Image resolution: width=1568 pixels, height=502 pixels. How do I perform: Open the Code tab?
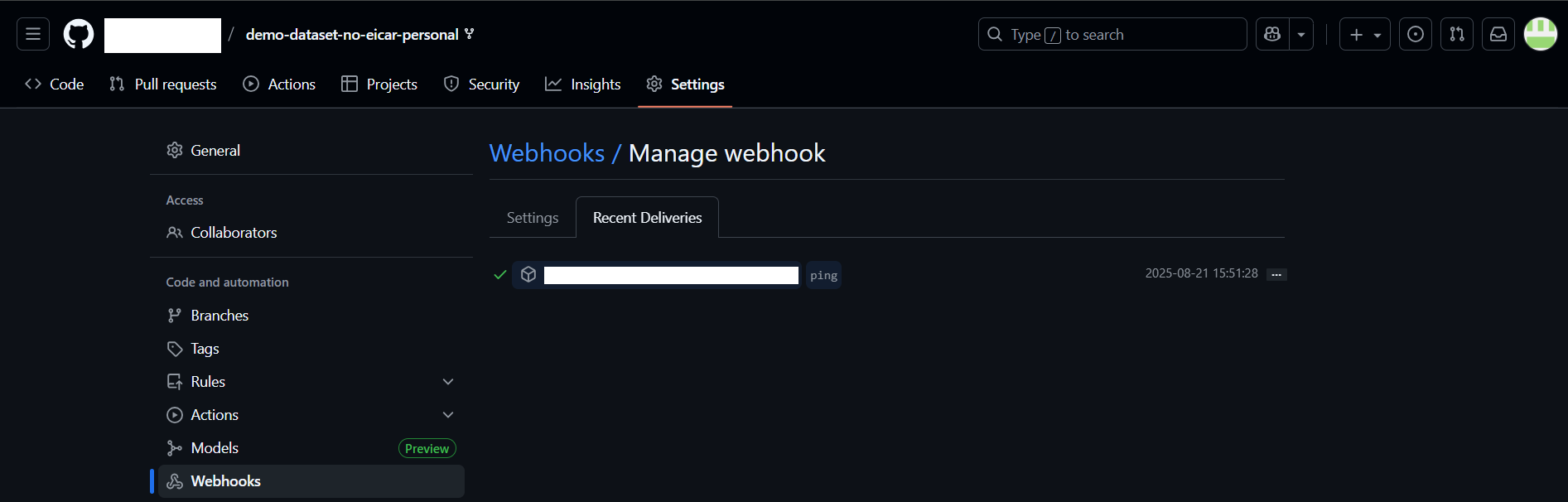coord(55,84)
